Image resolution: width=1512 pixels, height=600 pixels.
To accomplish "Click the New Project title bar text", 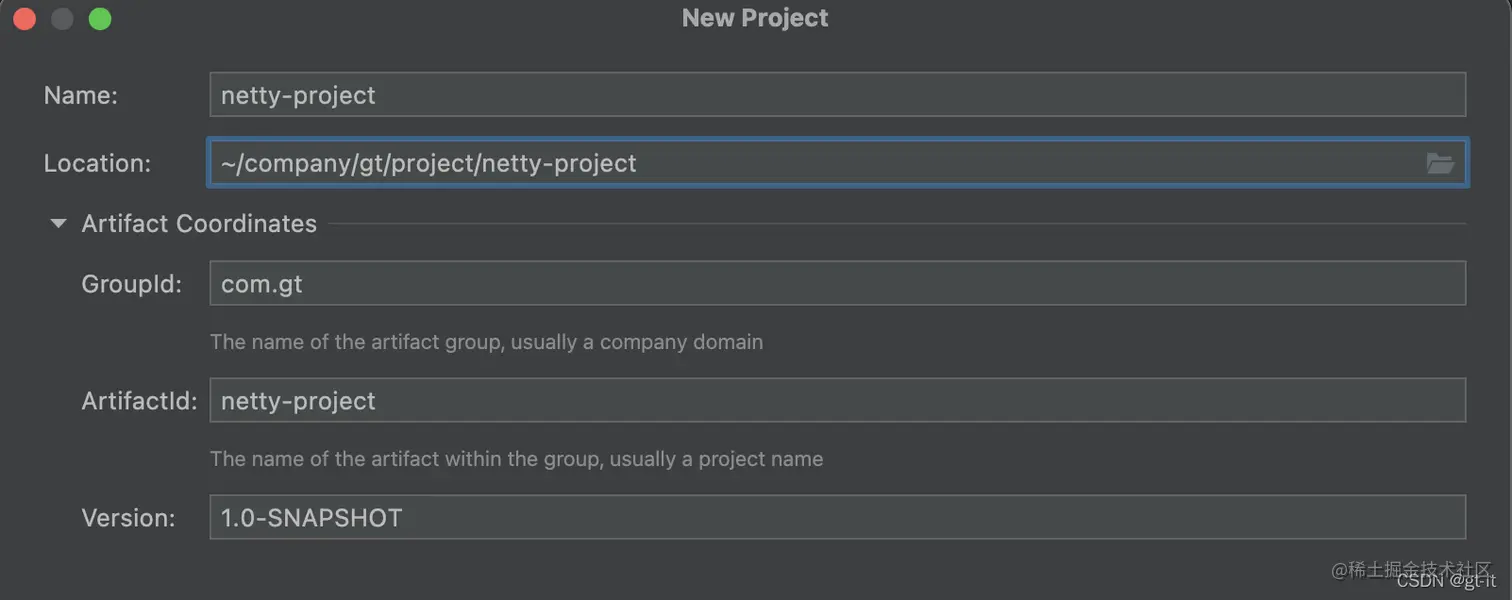I will pos(755,18).
